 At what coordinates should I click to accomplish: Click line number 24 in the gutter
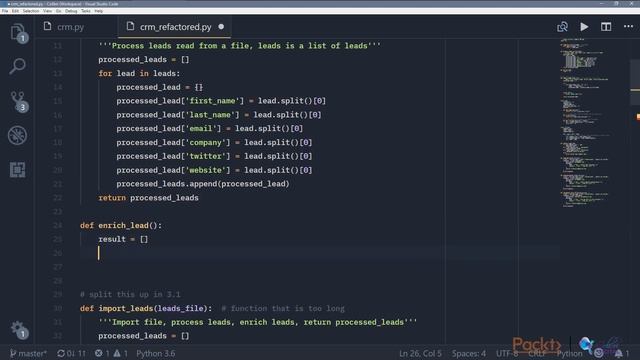[x=58, y=225]
